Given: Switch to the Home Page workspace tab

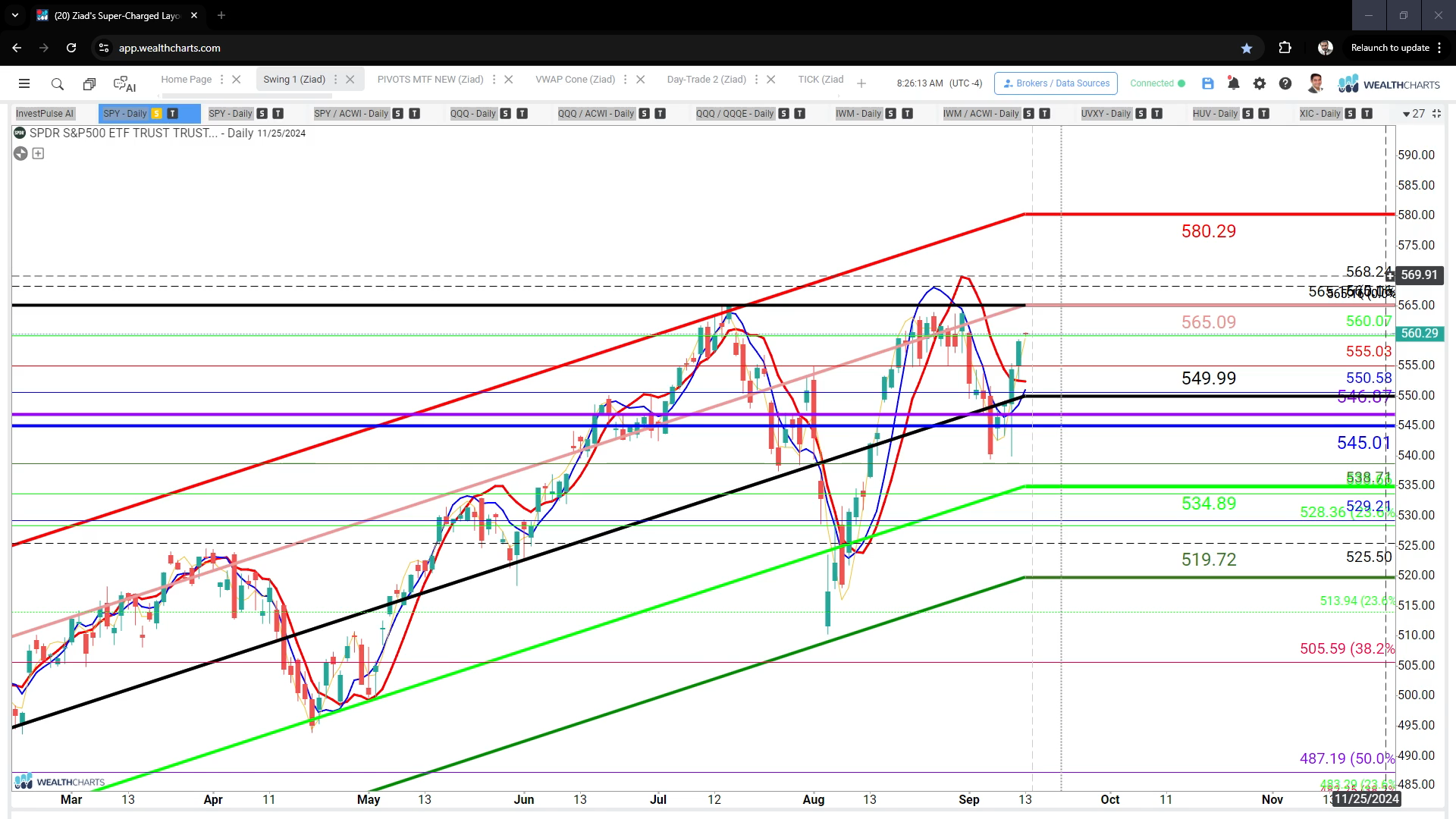Looking at the screenshot, I should 187,79.
